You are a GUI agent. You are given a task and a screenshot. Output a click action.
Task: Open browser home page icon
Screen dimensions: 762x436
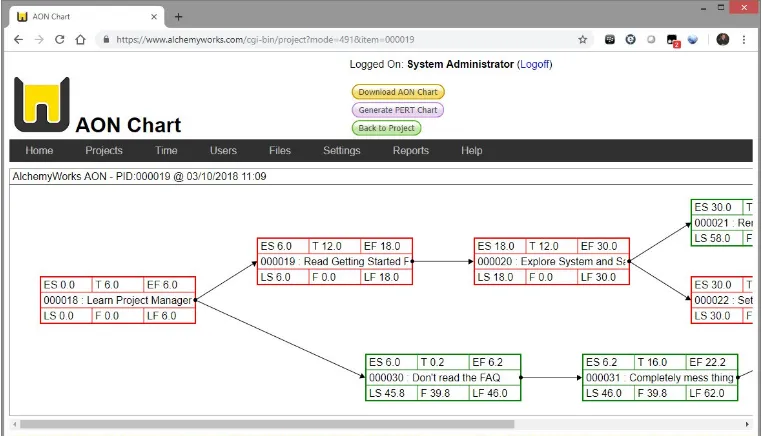(x=81, y=40)
